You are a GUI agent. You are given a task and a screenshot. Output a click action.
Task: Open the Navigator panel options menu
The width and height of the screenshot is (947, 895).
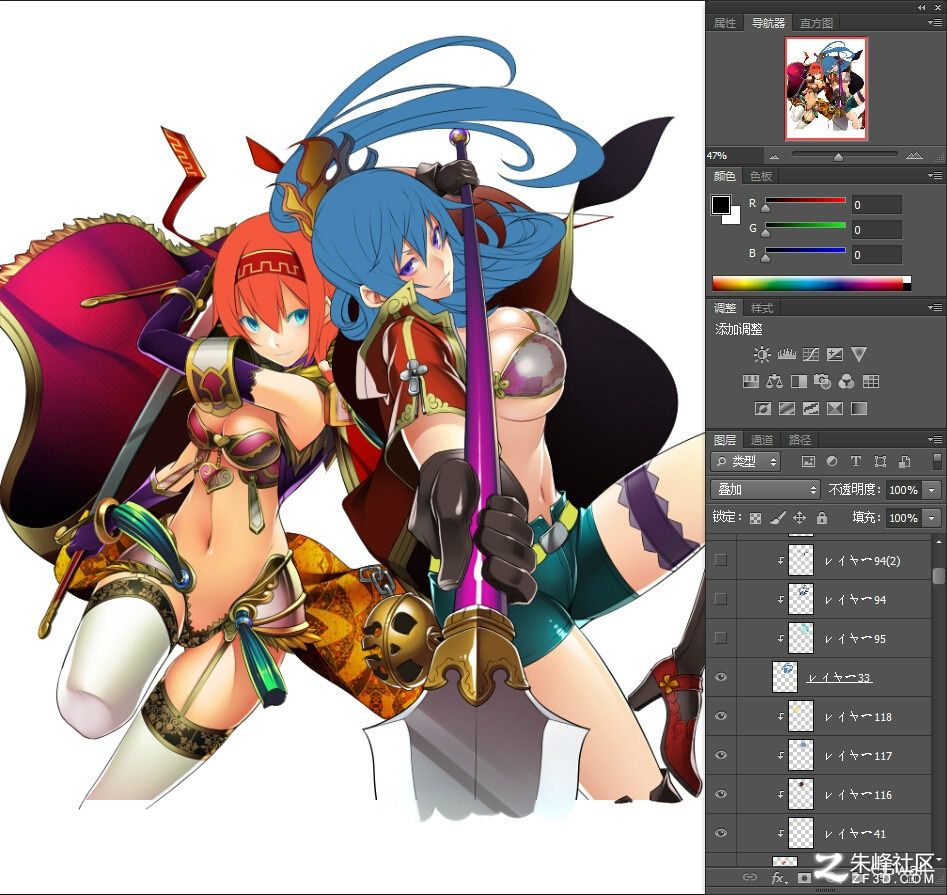(x=935, y=22)
